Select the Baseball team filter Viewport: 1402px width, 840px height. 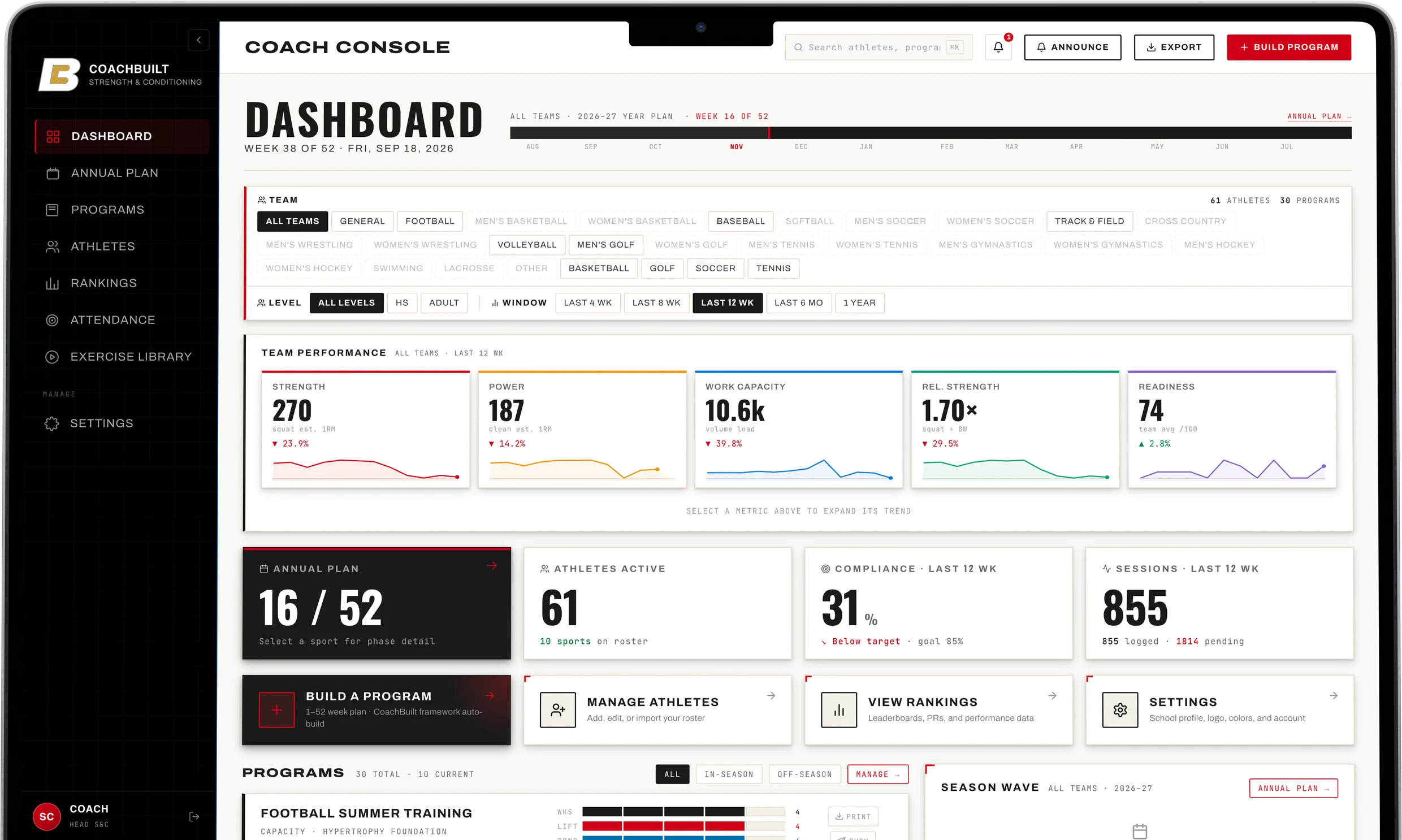tap(741, 222)
